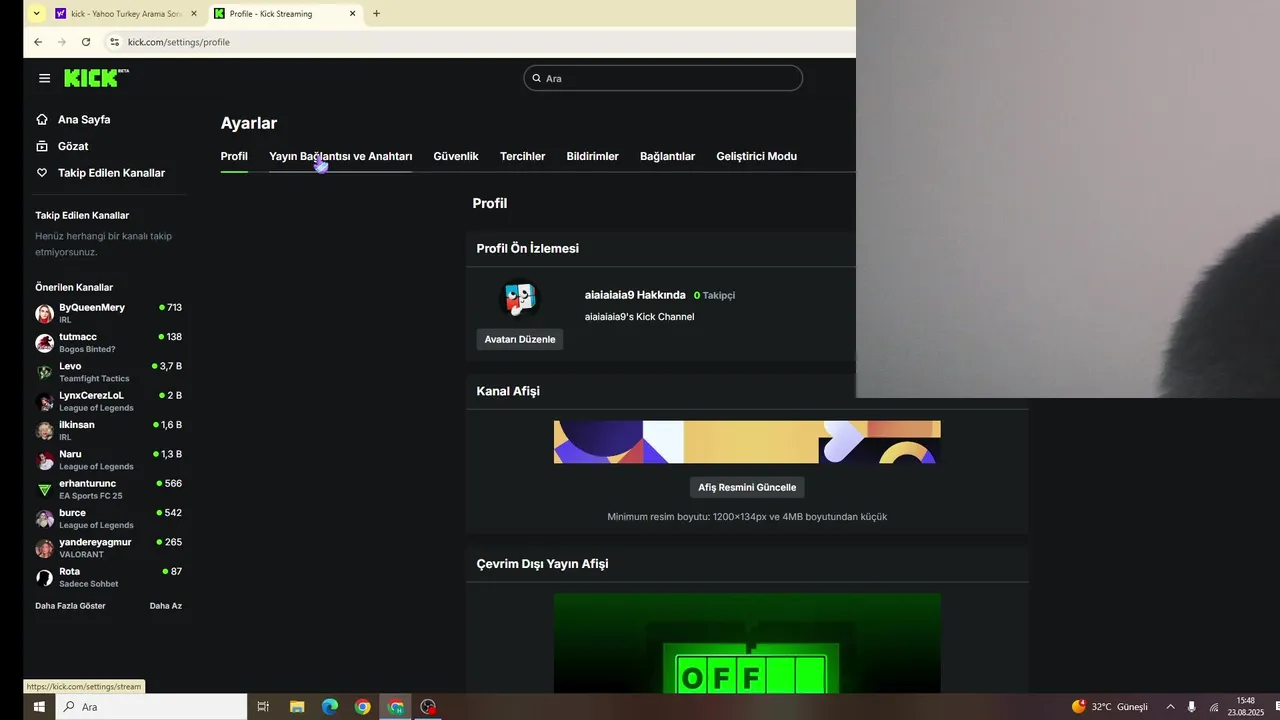Open ilkinsan channel avatar

tap(44, 431)
